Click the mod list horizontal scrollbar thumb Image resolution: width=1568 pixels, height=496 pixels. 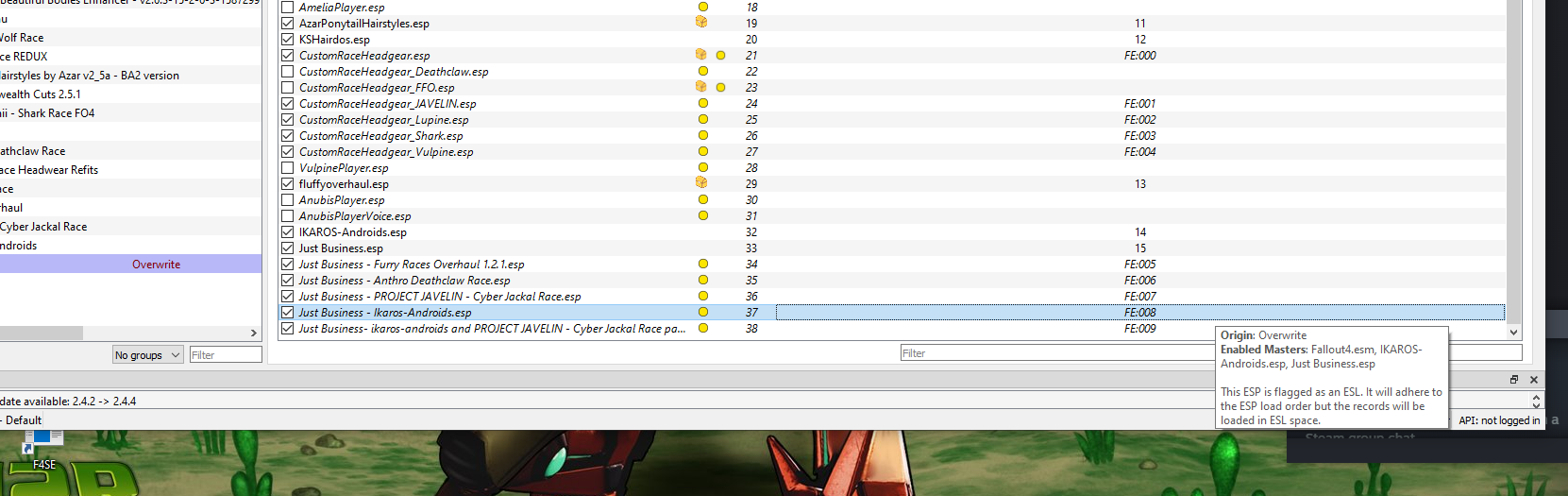pos(42,333)
